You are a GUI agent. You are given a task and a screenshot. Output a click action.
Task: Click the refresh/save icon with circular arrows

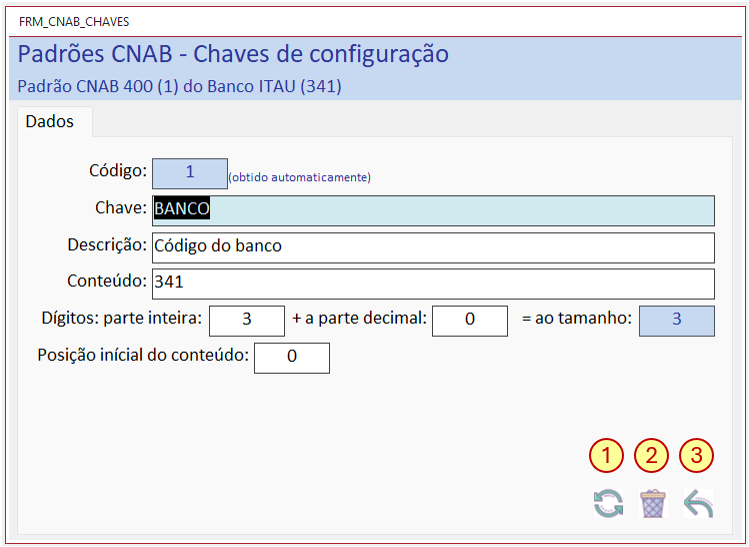tap(608, 504)
